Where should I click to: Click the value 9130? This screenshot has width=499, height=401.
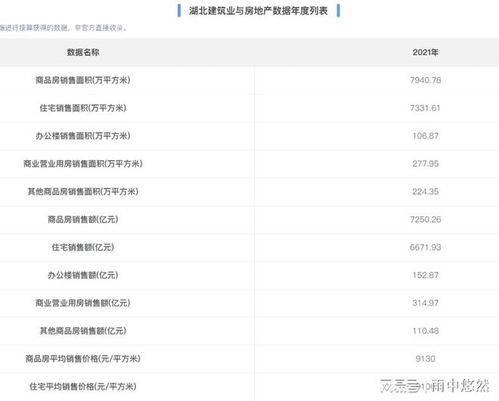point(425,359)
